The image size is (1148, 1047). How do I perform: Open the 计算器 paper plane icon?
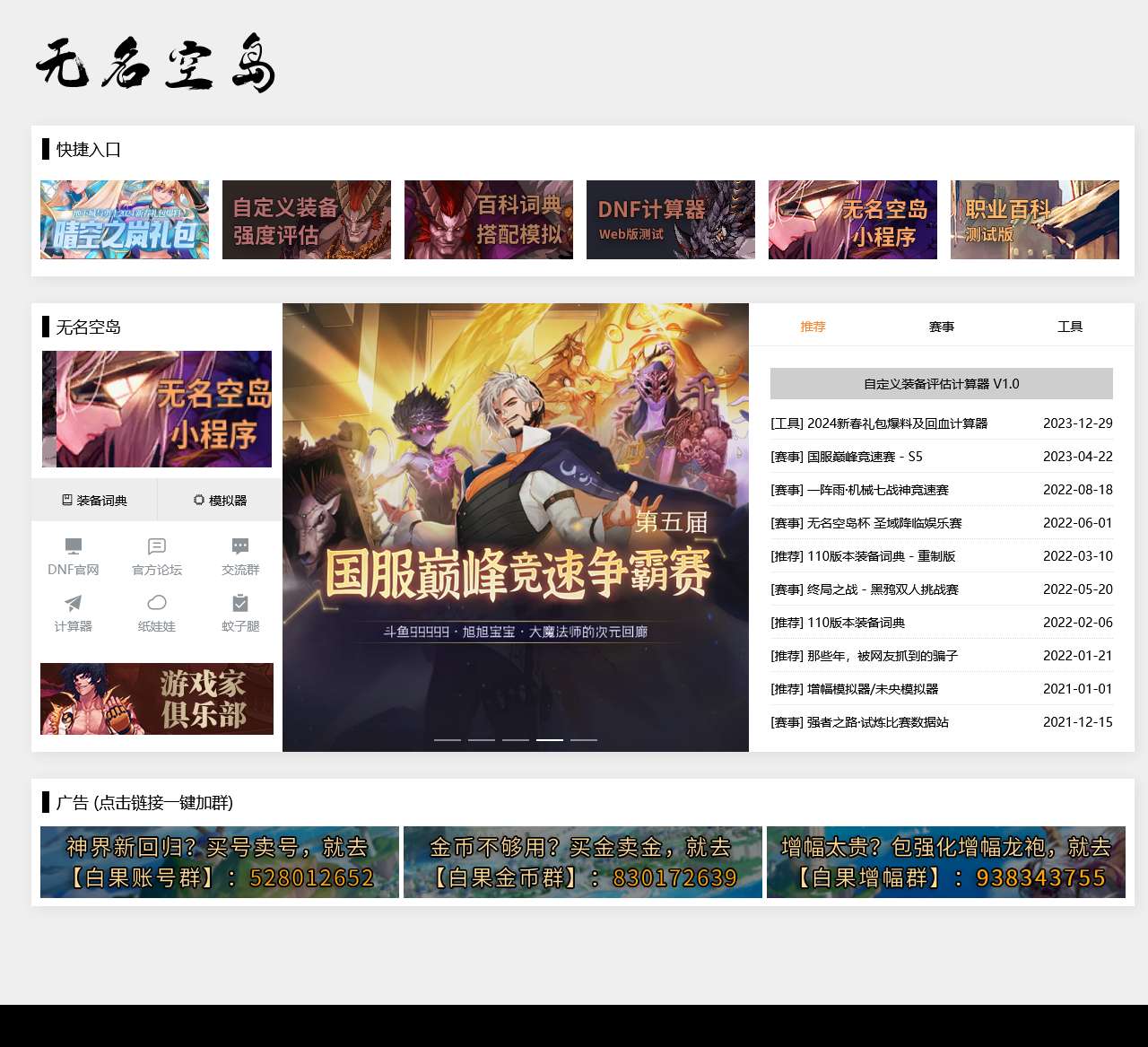[74, 603]
